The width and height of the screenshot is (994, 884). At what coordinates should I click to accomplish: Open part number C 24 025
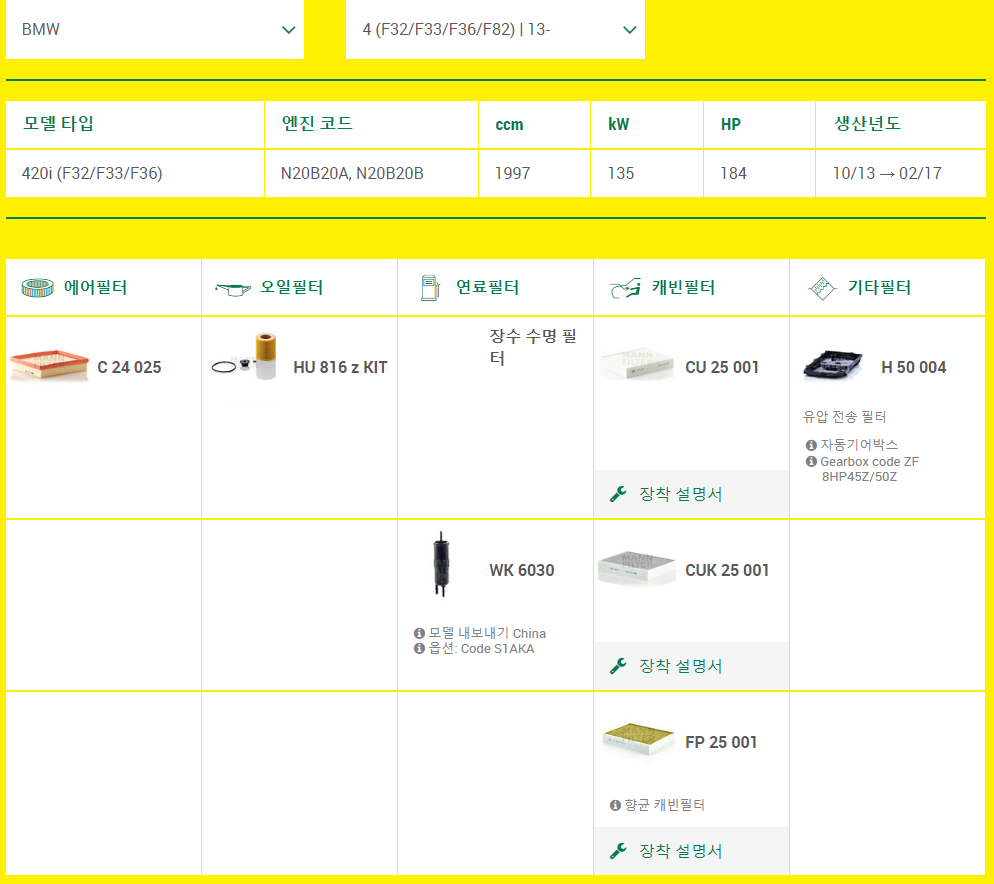(129, 367)
